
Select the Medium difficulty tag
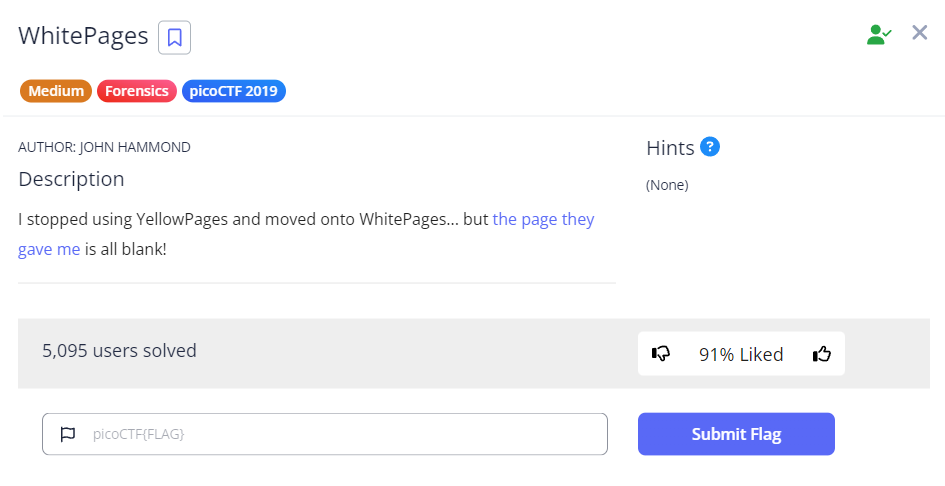coord(56,91)
